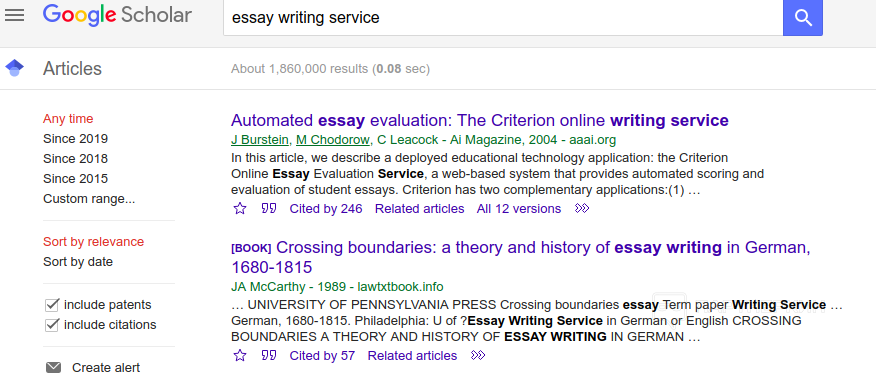Viewport: 876px width, 381px height.
Task: Filter results Since 2018
Action: point(75,159)
